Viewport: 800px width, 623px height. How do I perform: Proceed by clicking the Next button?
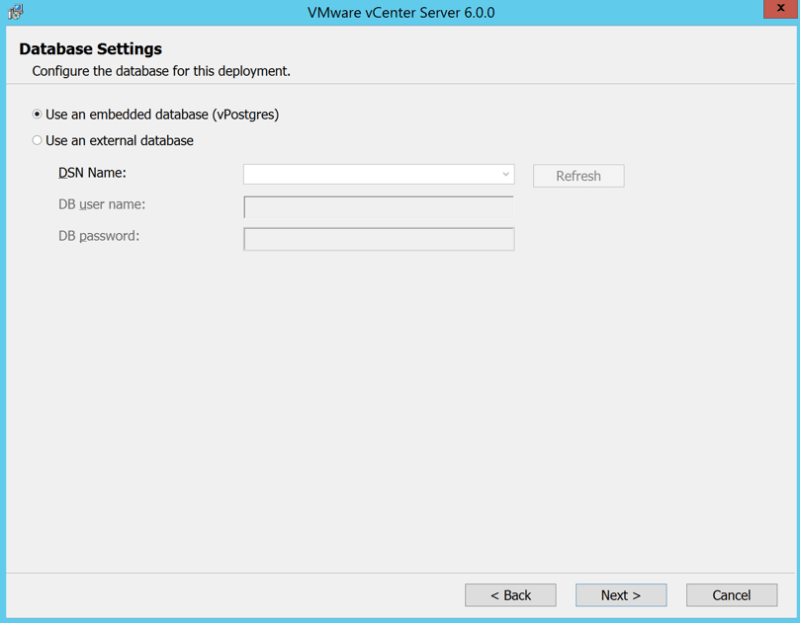[x=621, y=595]
